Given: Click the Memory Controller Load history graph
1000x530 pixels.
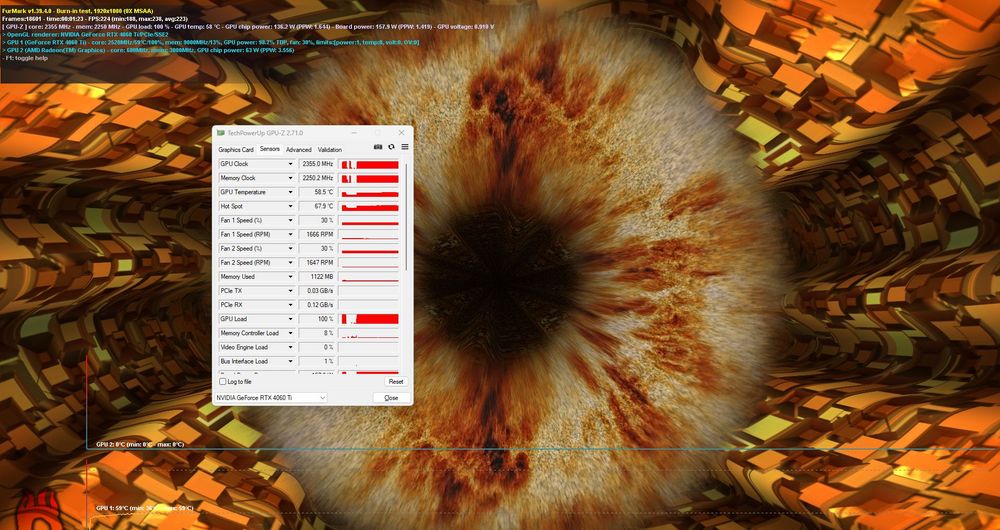Looking at the screenshot, I should [369, 333].
